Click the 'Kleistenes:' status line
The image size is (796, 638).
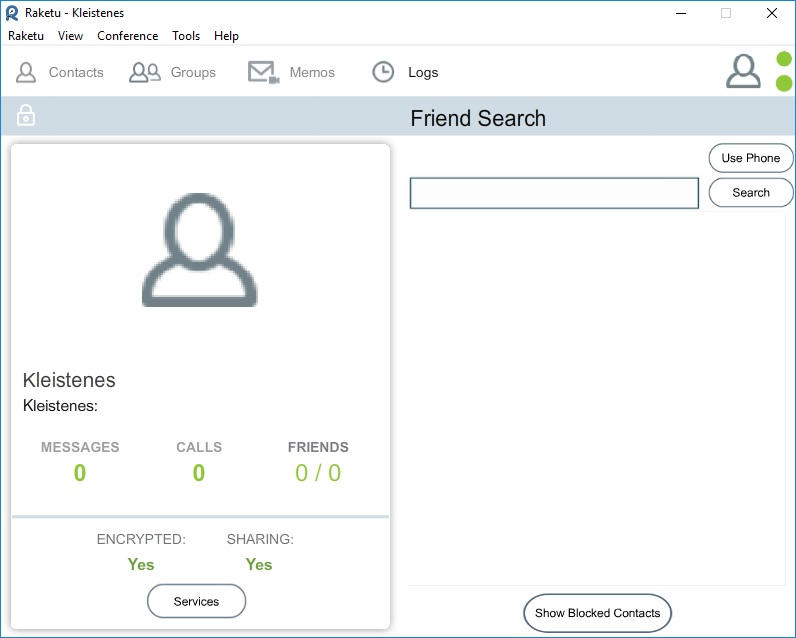pos(60,406)
